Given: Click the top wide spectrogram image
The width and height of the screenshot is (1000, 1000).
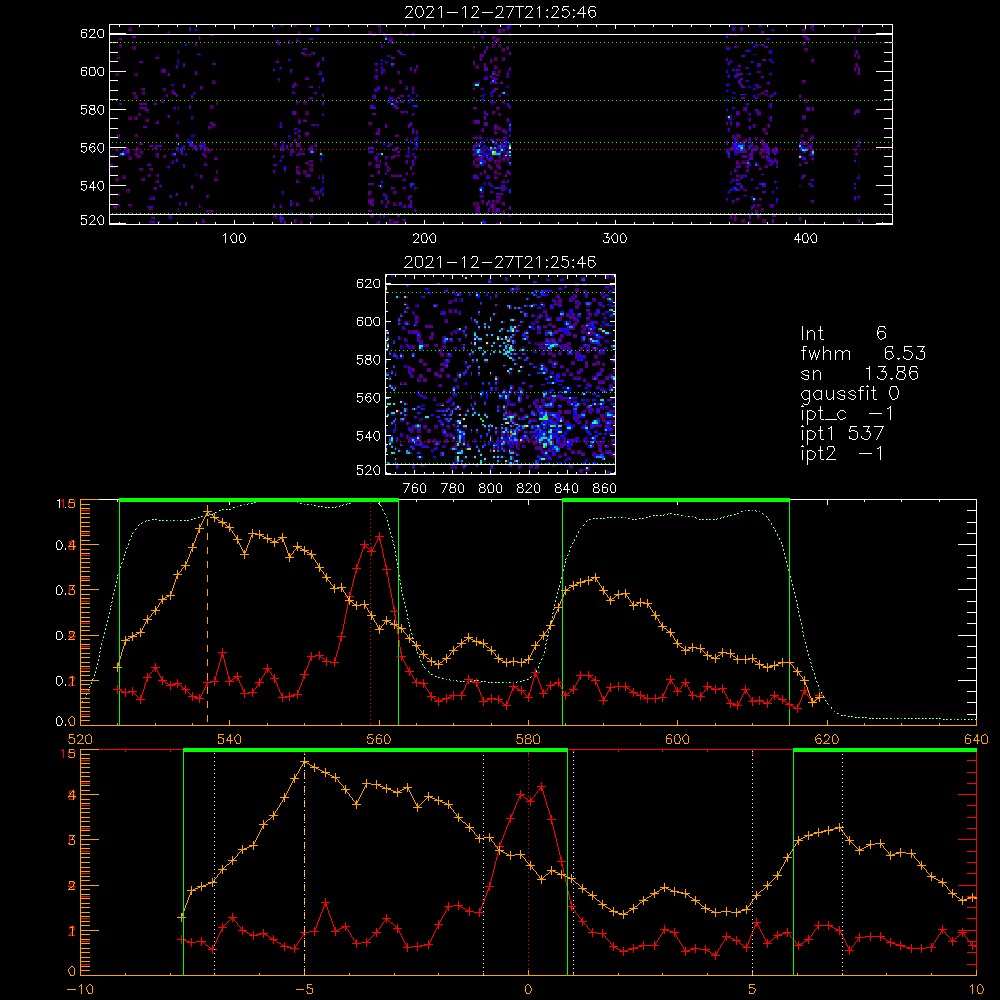Looking at the screenshot, I should click(x=501, y=124).
